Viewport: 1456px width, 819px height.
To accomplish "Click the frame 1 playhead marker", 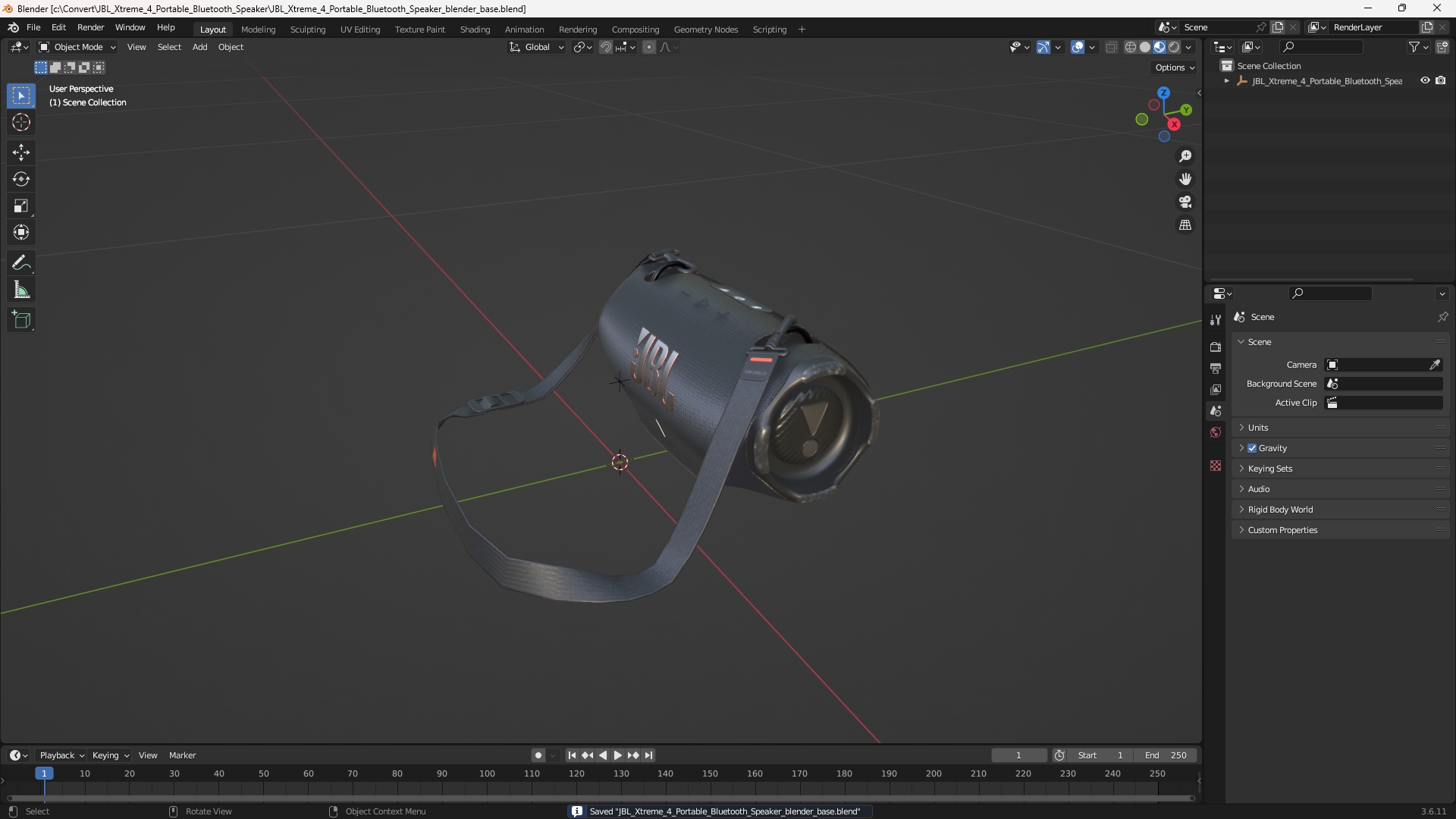I will click(44, 773).
